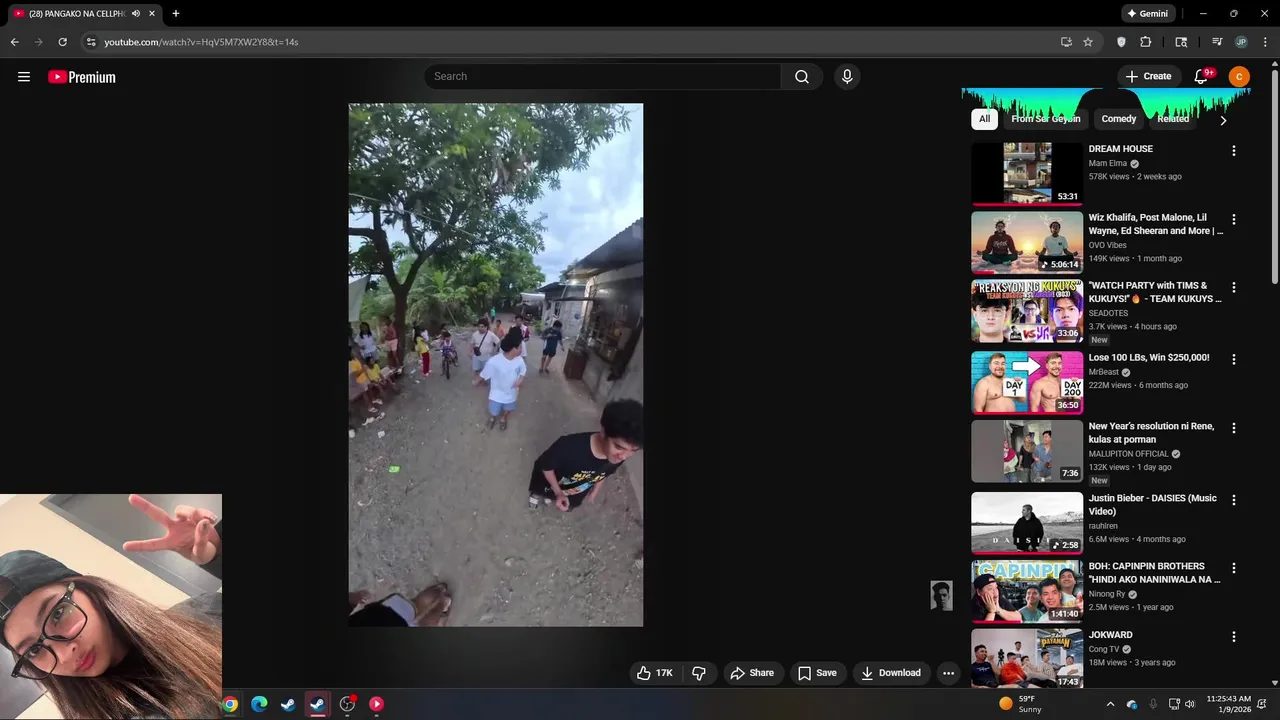This screenshot has width=1280, height=720.
Task: Click the page vertical scrollbar
Action: [x=1274, y=177]
